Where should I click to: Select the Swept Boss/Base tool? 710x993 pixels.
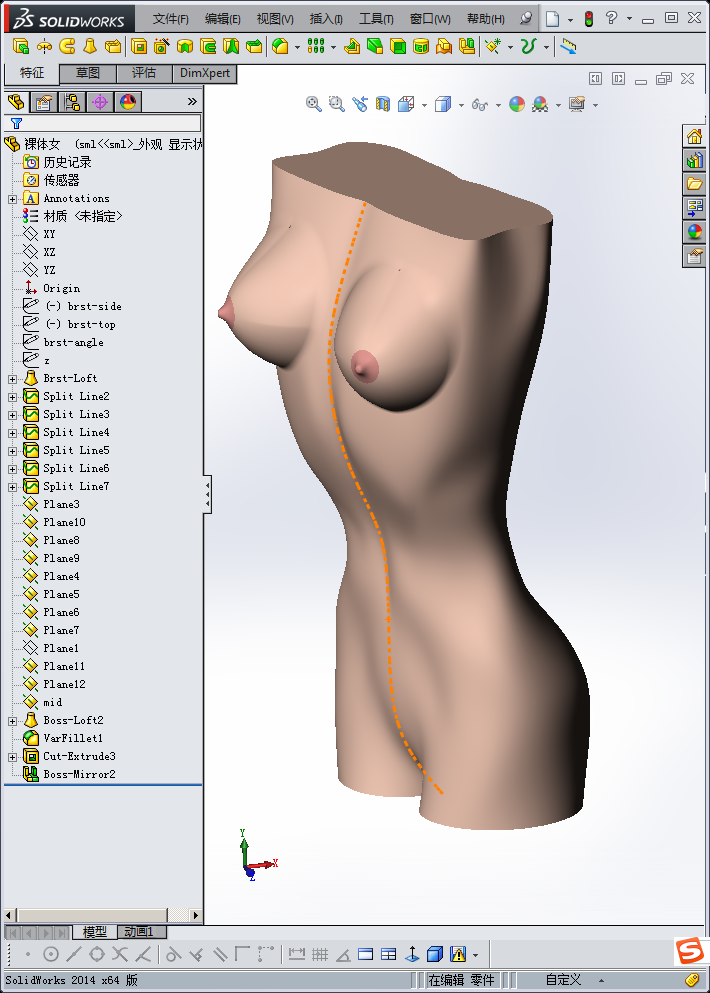67,46
